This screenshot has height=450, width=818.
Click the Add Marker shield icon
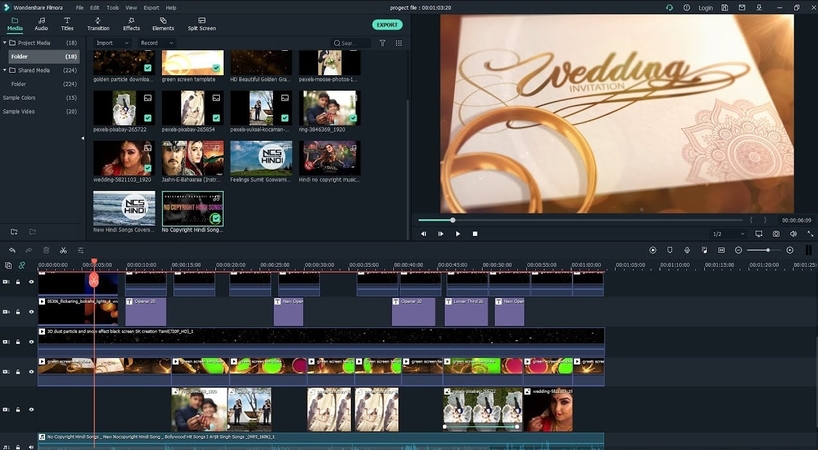pyautogui.click(x=670, y=250)
